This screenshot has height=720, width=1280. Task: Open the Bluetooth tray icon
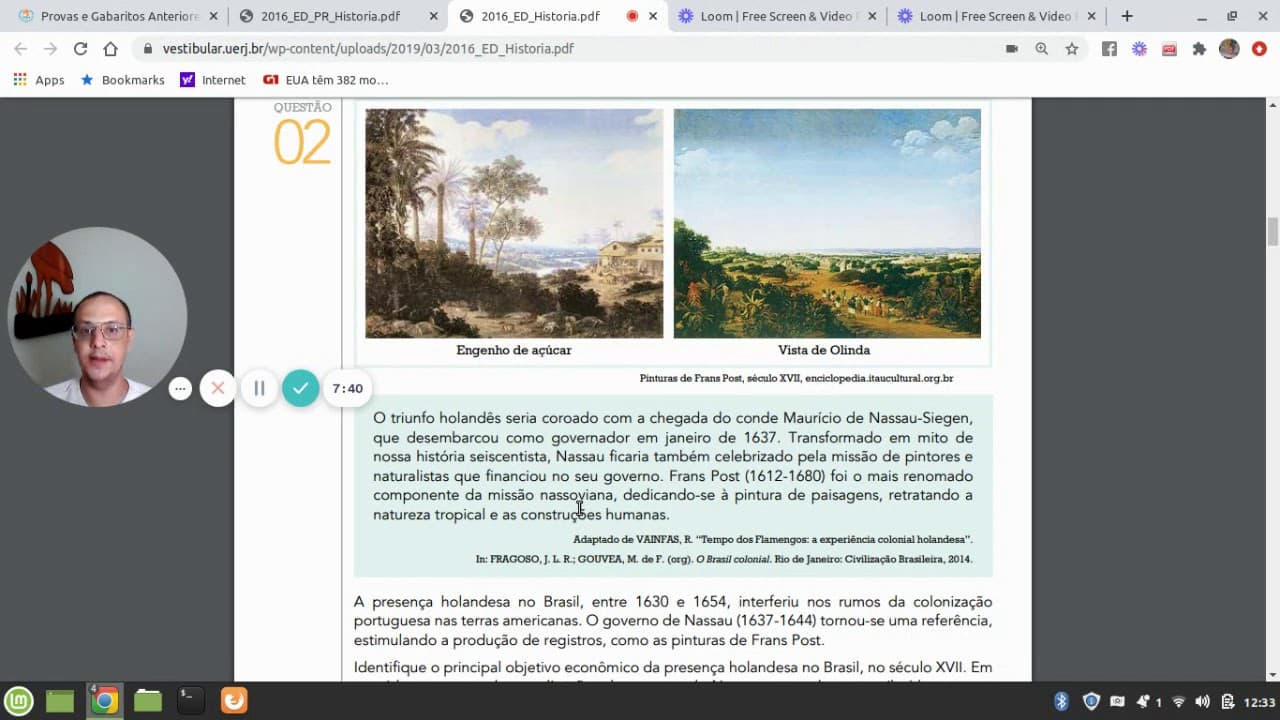click(1061, 701)
